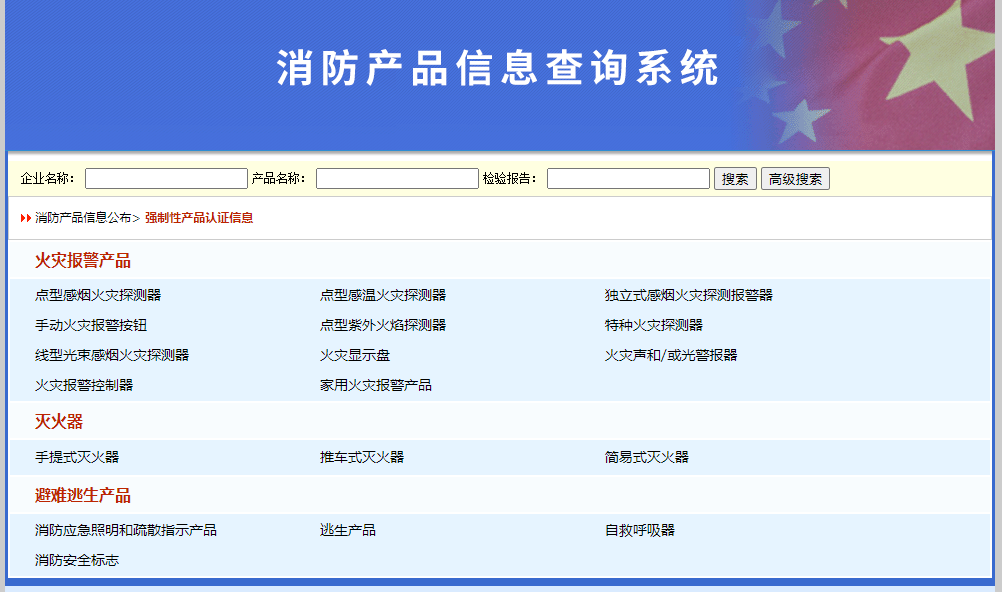Open 手提式灭火器 under 灭火器
Image resolution: width=1002 pixels, height=592 pixels.
click(x=75, y=456)
